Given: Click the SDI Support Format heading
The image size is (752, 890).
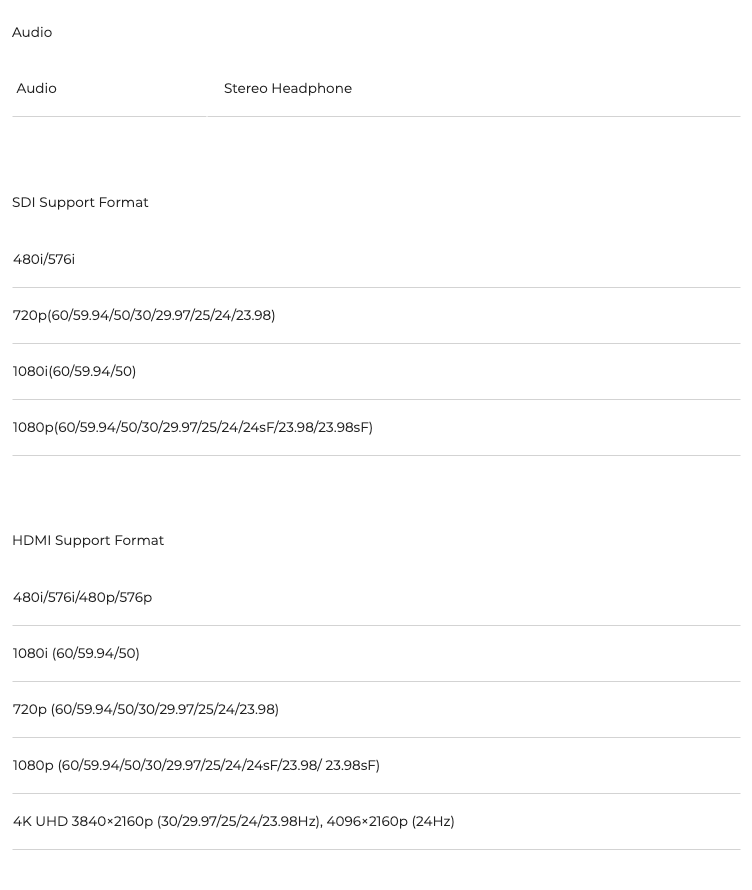Looking at the screenshot, I should point(80,203).
